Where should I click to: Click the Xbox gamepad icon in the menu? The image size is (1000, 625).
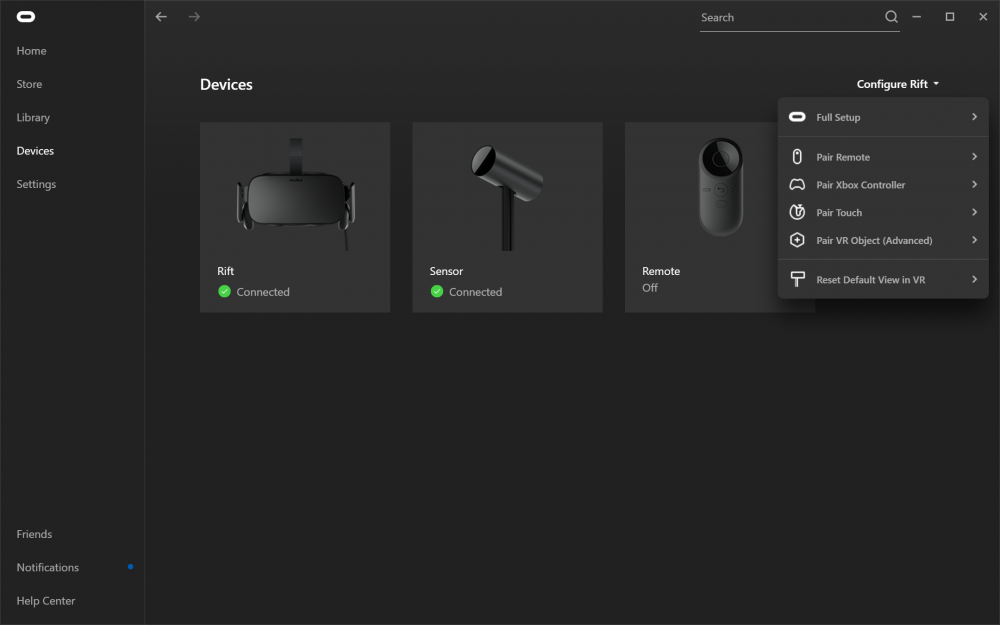point(797,184)
